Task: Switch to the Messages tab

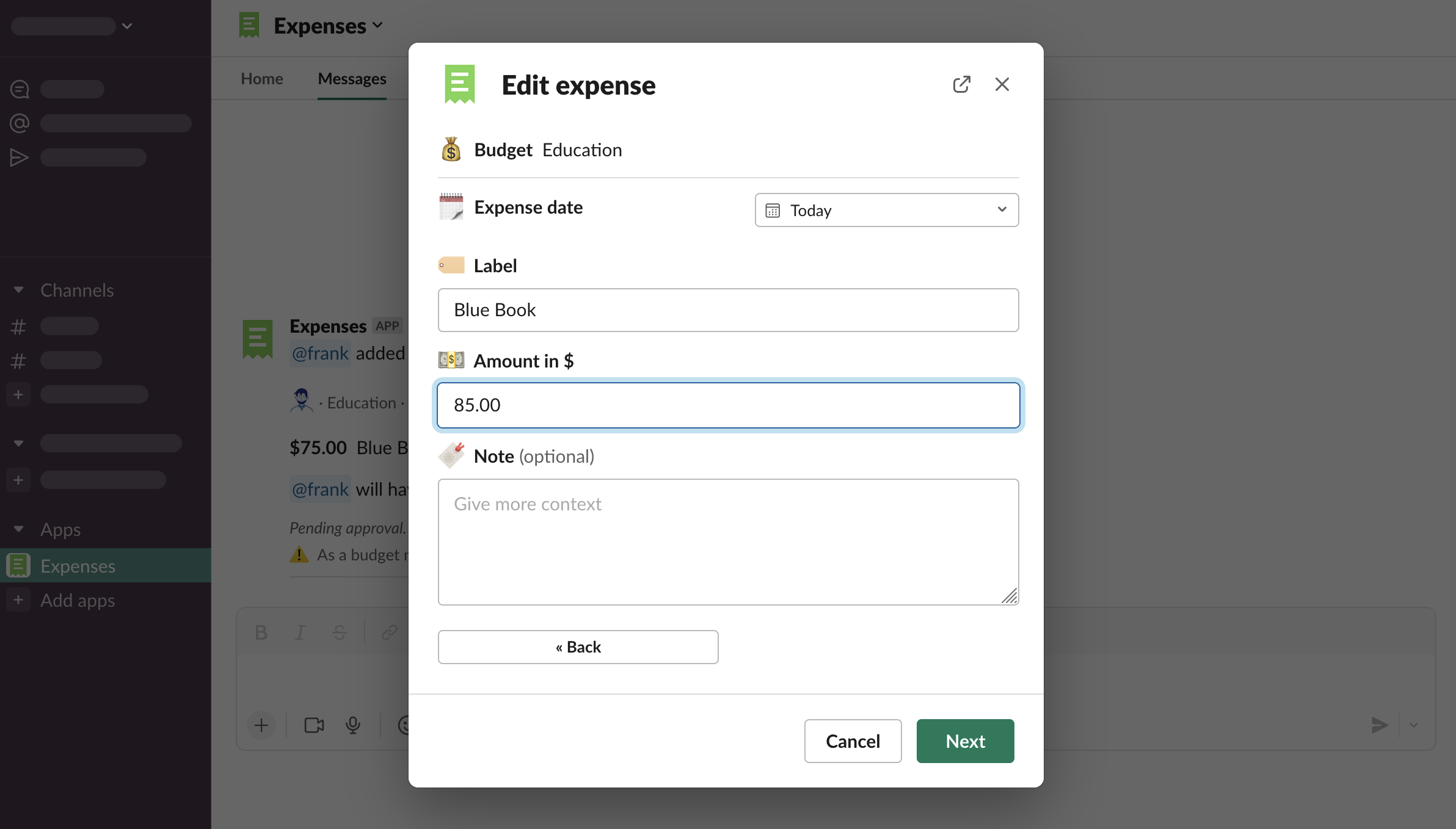Action: coord(352,79)
